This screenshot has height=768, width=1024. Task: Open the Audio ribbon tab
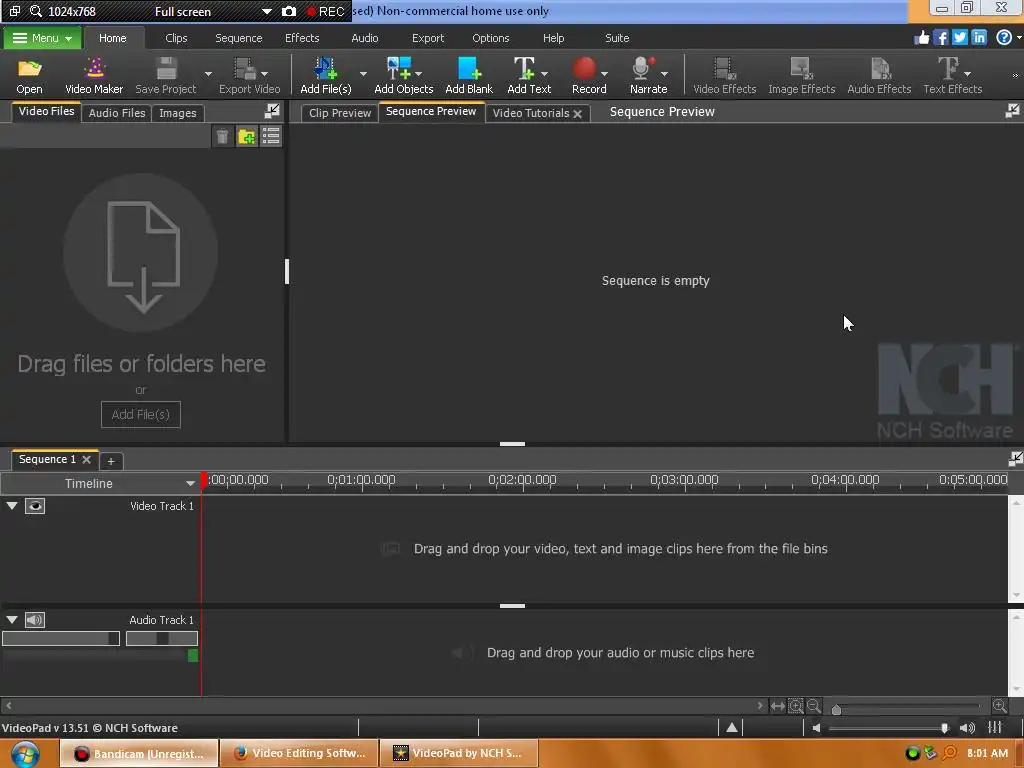pos(364,38)
